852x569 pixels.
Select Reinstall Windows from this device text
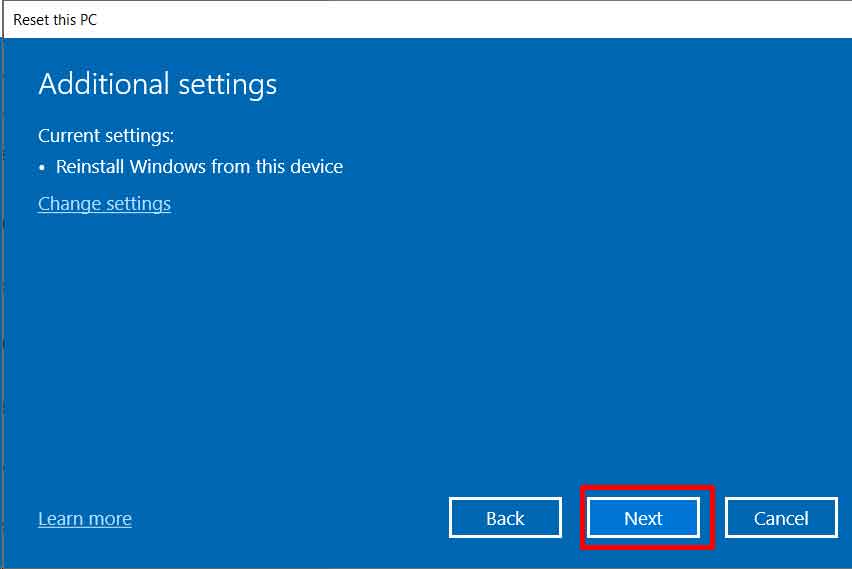[199, 166]
